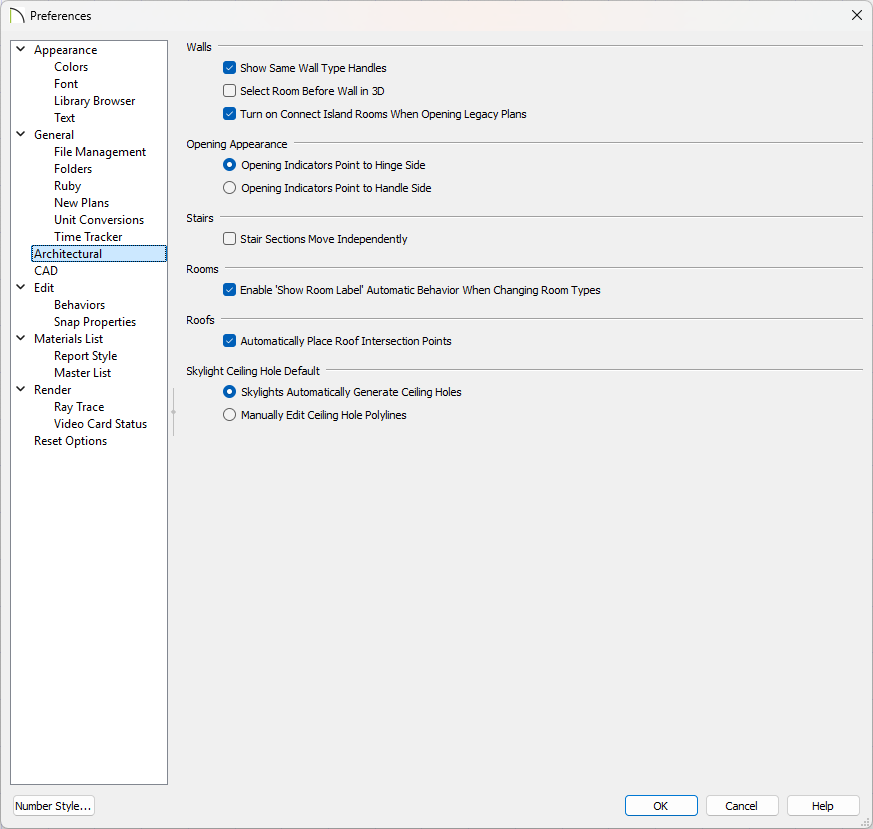873x829 pixels.
Task: Open Snap Properties page
Action: tap(95, 322)
